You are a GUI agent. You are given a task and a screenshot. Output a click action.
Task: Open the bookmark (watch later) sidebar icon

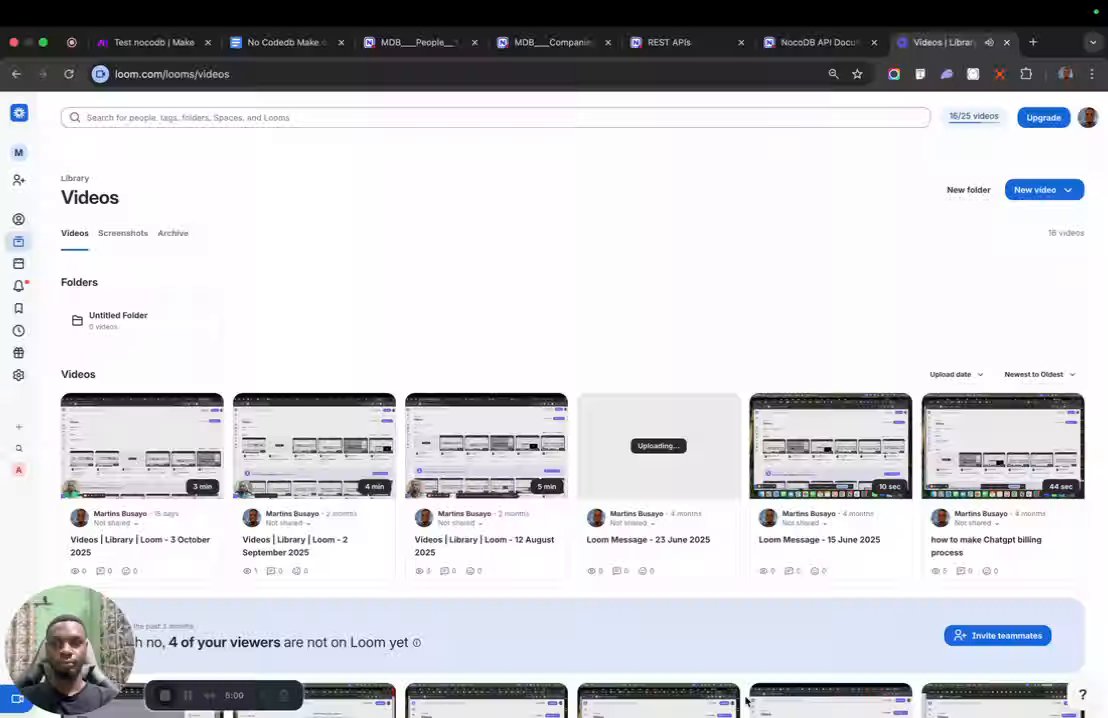click(x=19, y=308)
